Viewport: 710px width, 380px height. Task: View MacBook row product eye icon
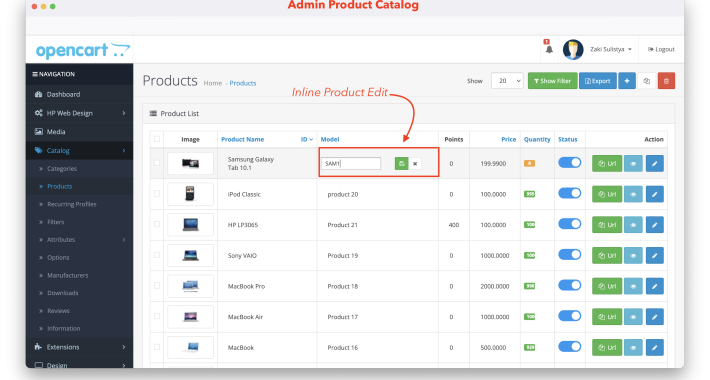coord(633,347)
